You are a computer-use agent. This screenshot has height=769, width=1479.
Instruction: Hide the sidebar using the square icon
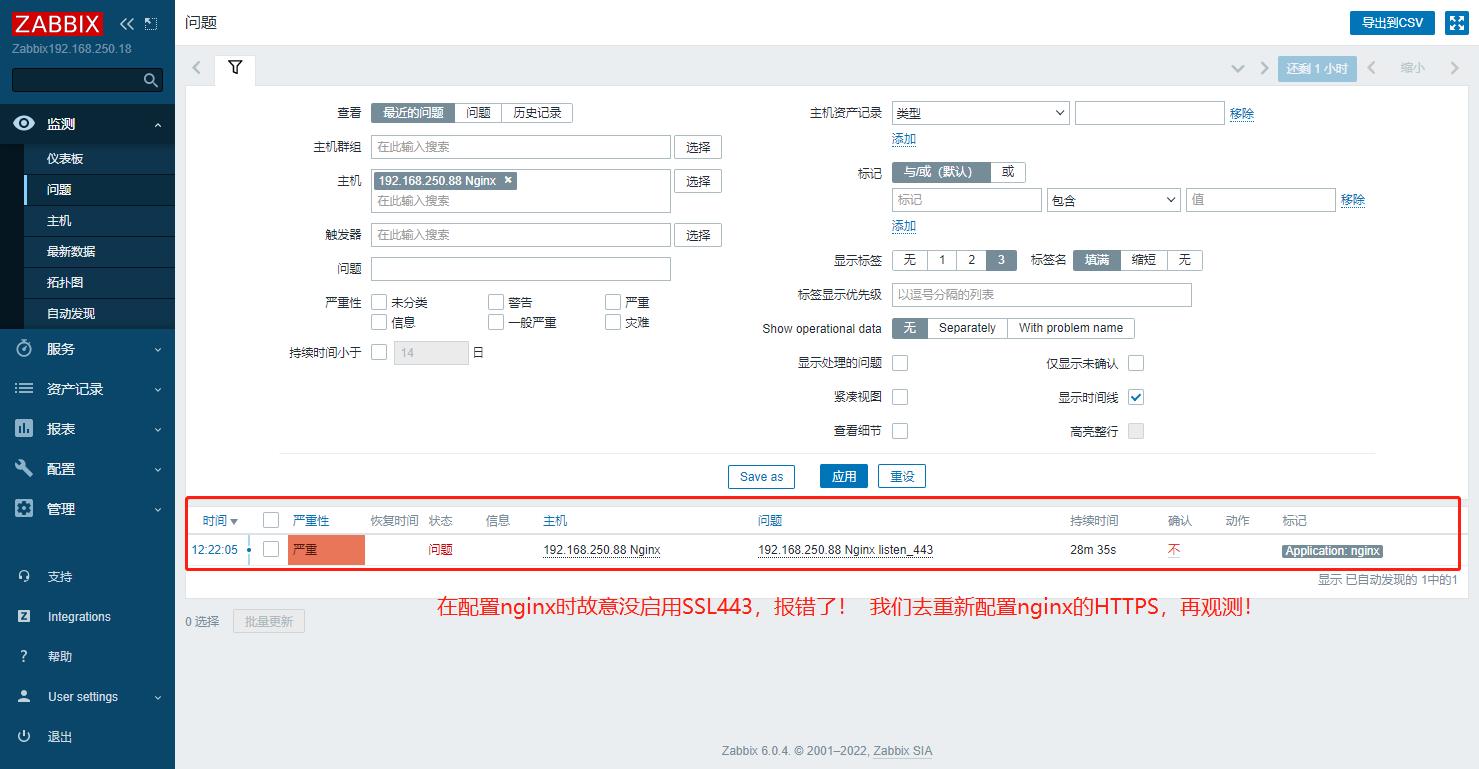pos(151,23)
